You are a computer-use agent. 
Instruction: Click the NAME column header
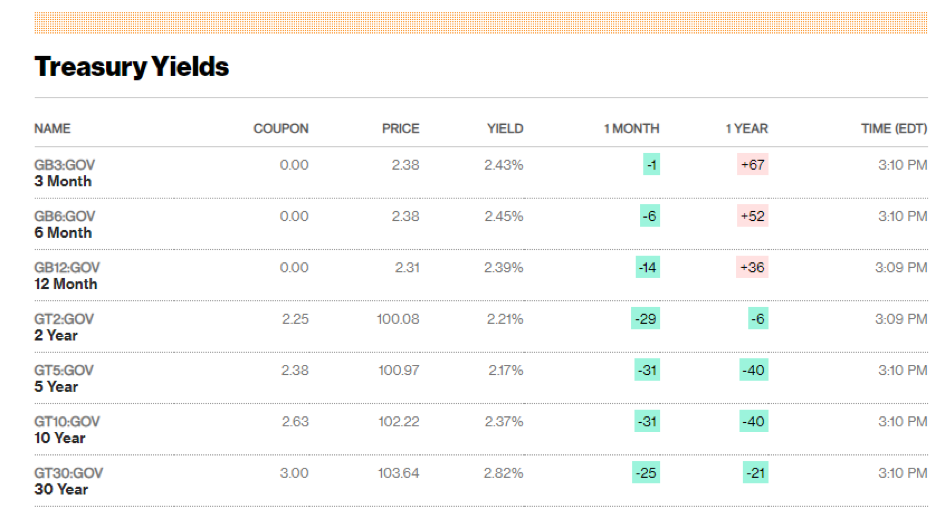[x=52, y=129]
